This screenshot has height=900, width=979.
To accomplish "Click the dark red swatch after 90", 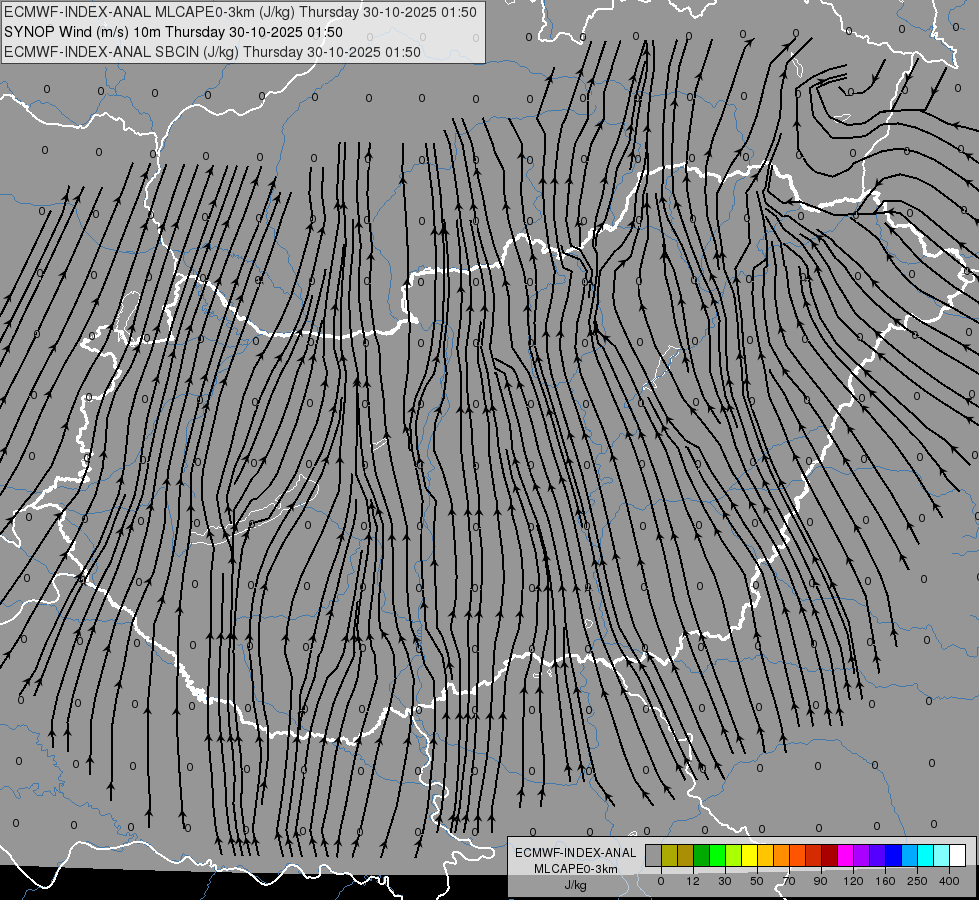I will 829,856.
